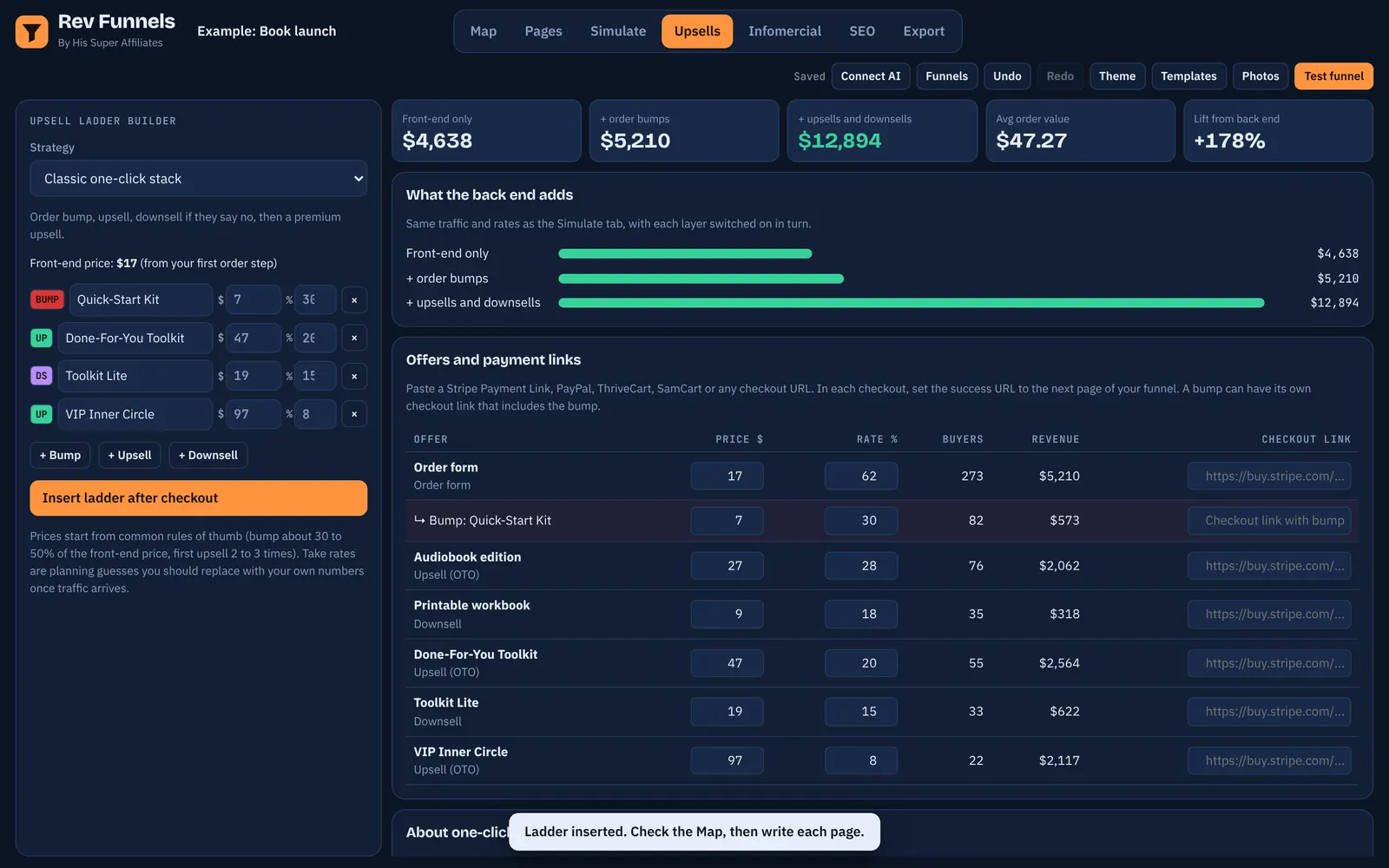The width and height of the screenshot is (1389, 868).
Task: Go to the Simulate tab
Action: [618, 31]
